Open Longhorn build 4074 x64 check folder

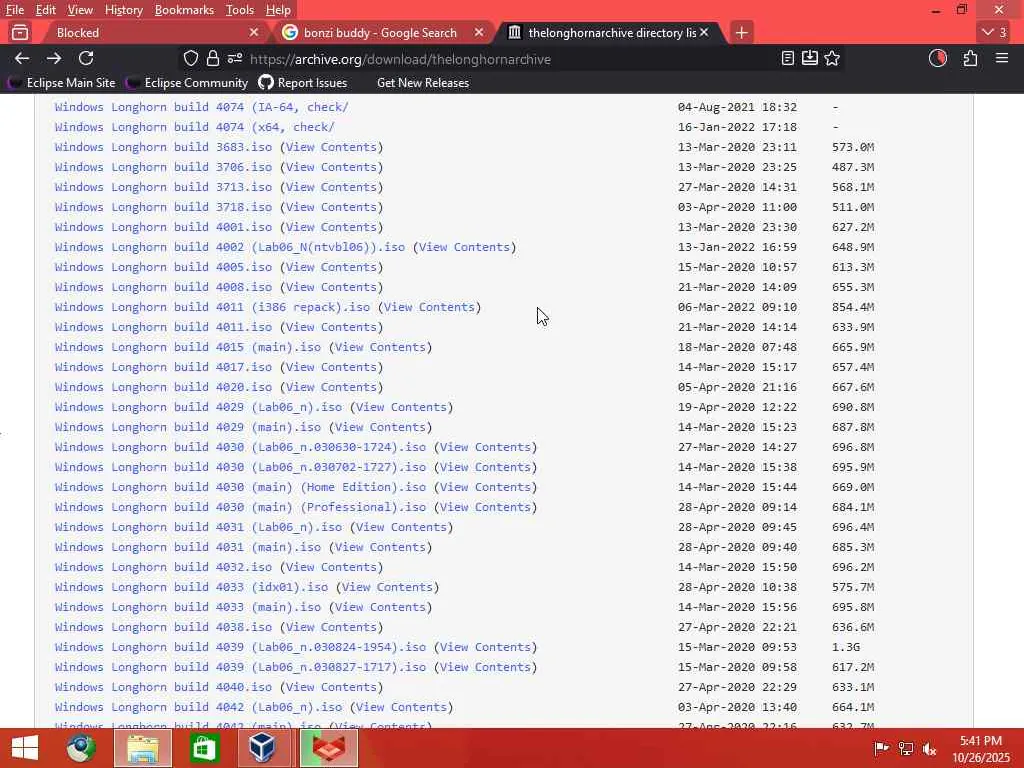[194, 127]
